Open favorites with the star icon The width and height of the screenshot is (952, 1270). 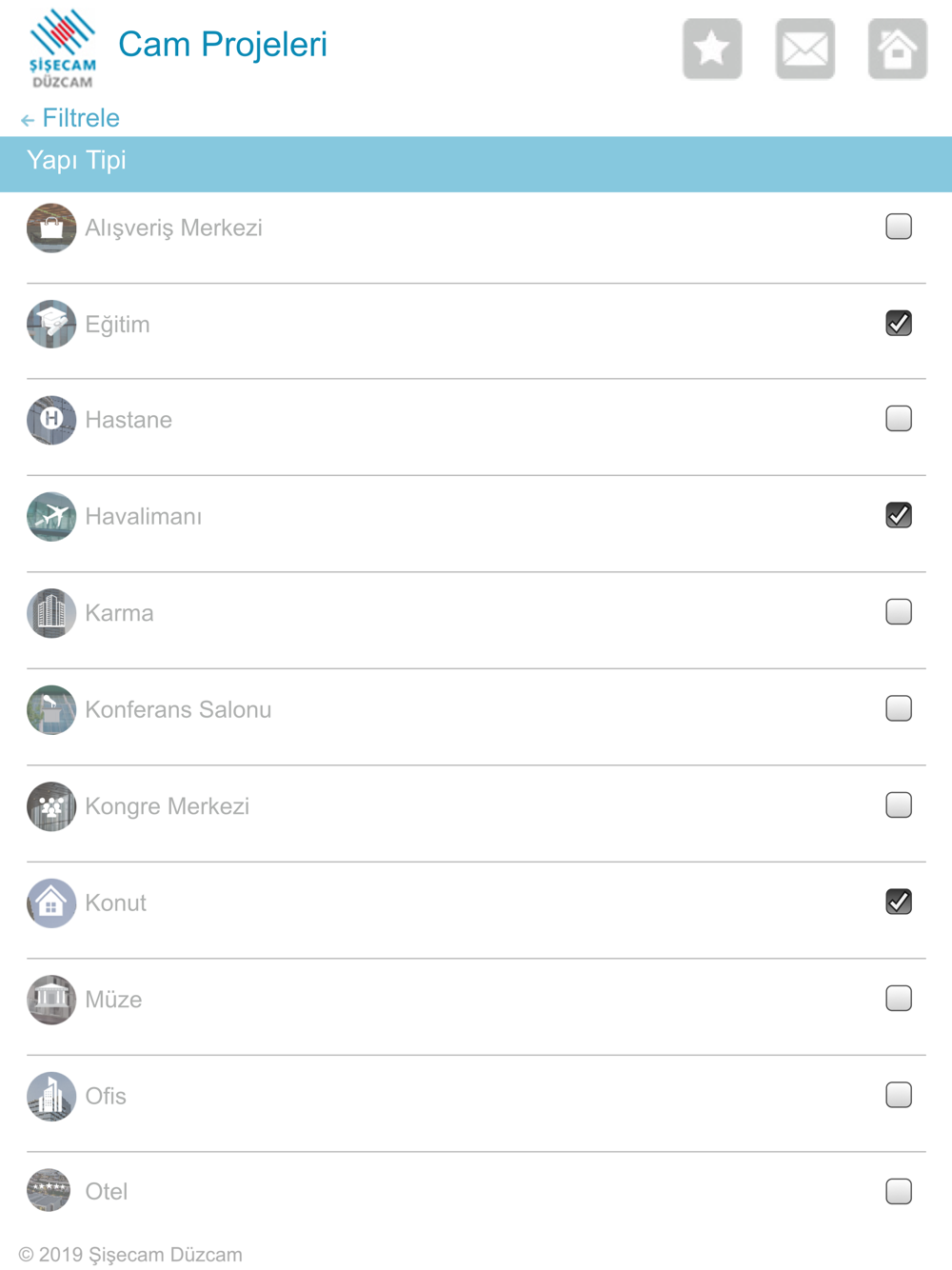pos(712,49)
